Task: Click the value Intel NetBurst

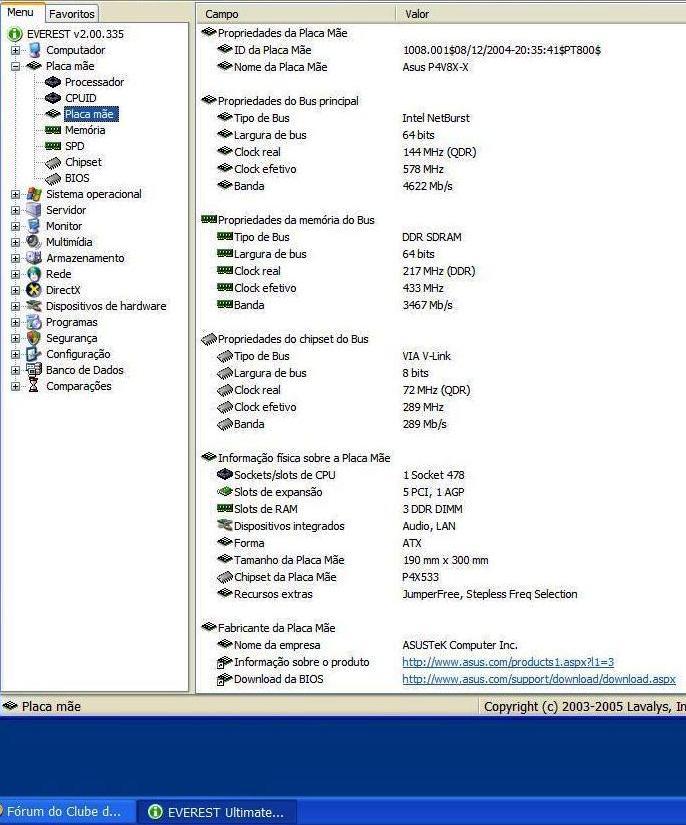Action: 436,118
